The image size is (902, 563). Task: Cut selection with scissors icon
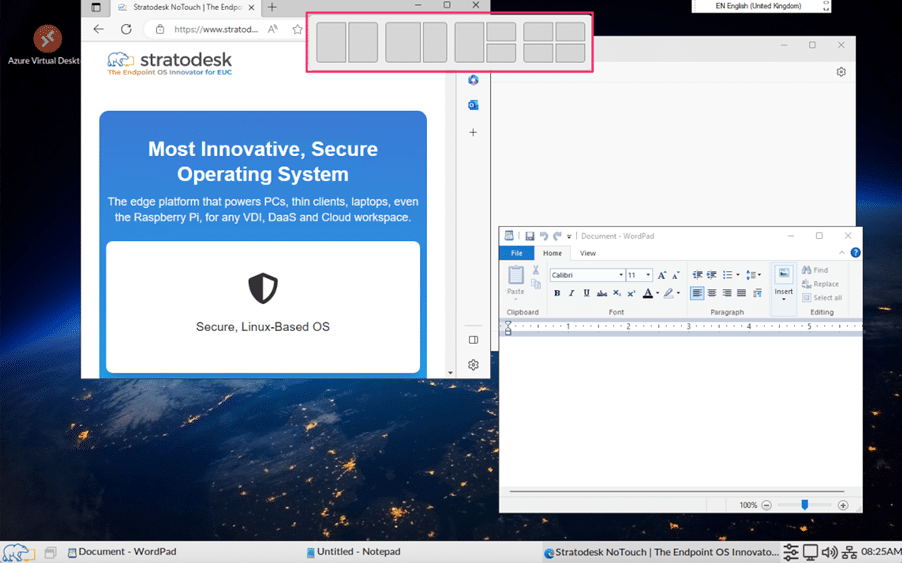[x=536, y=270]
